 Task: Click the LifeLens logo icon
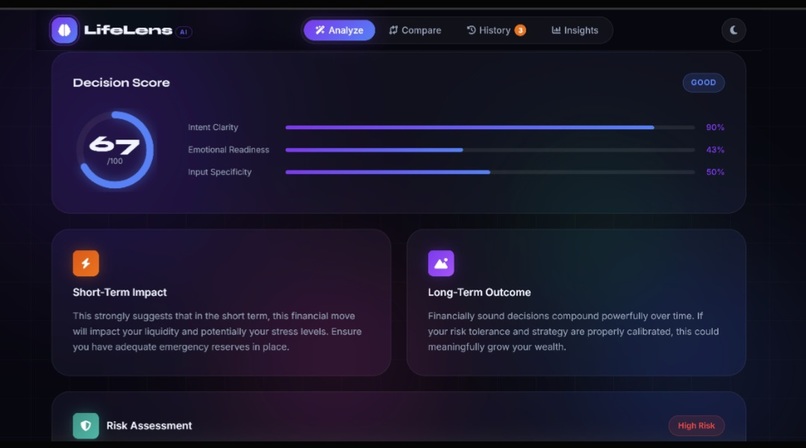(64, 30)
